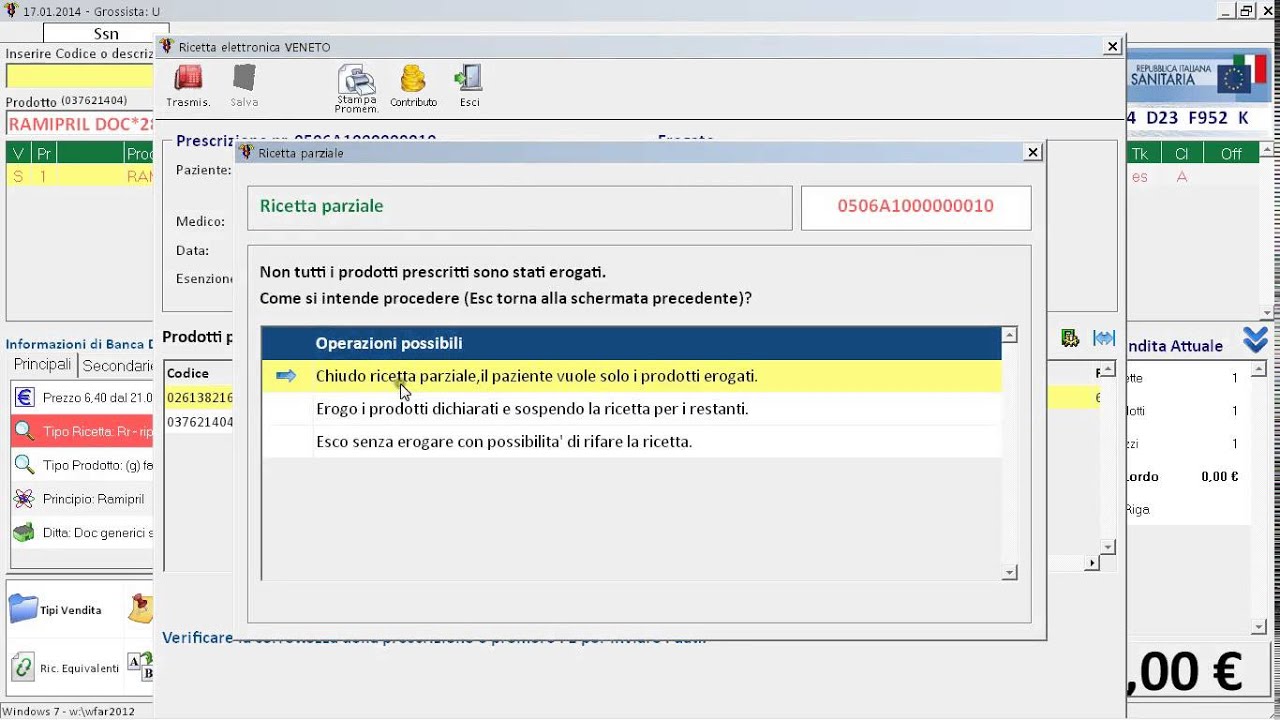This screenshot has height=720, width=1280.
Task: Click the 'Operazioni possibili' header
Action: pos(631,343)
